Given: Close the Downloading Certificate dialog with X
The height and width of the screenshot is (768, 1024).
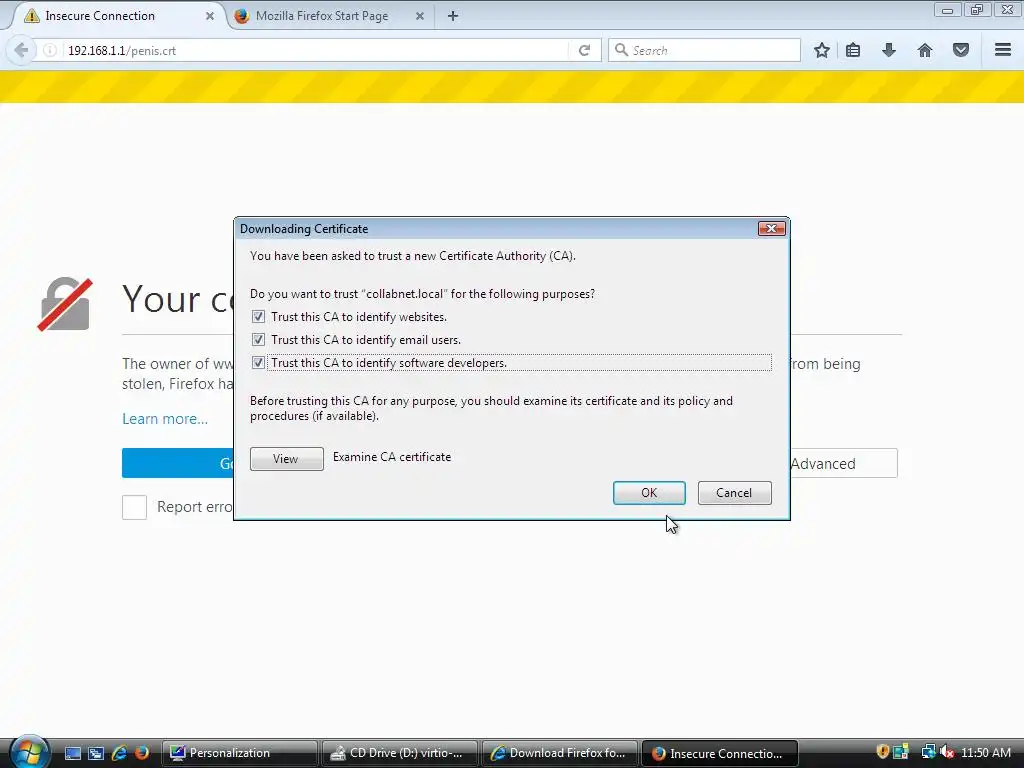Looking at the screenshot, I should coord(771,229).
